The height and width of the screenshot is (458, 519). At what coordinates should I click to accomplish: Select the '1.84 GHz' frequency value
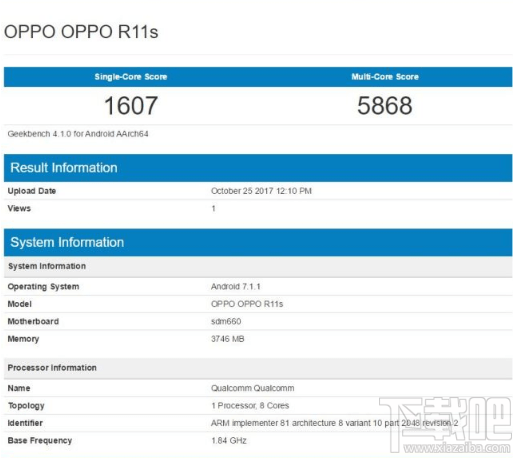[x=229, y=441]
